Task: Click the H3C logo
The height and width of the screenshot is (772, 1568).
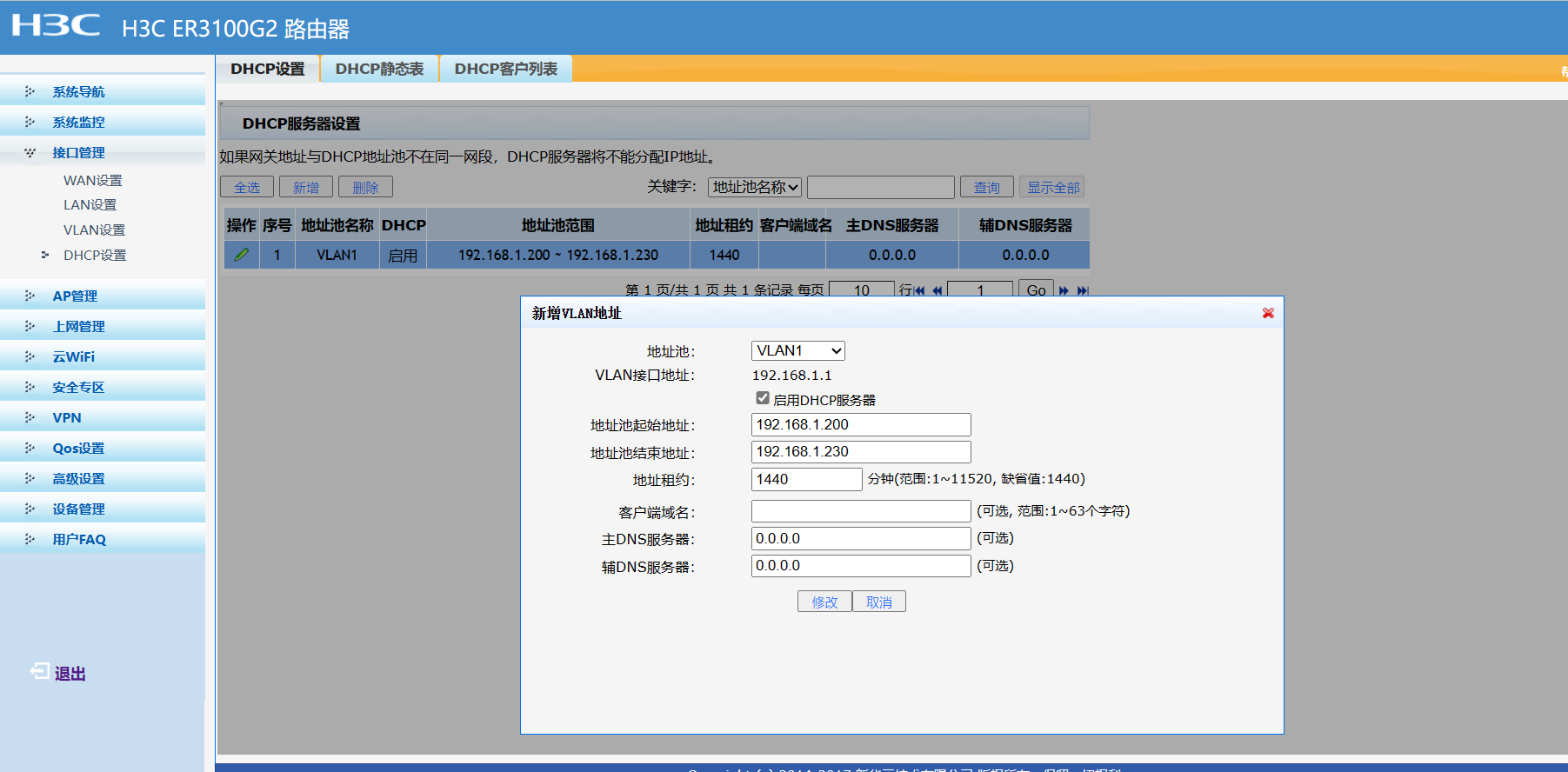Action: (57, 25)
